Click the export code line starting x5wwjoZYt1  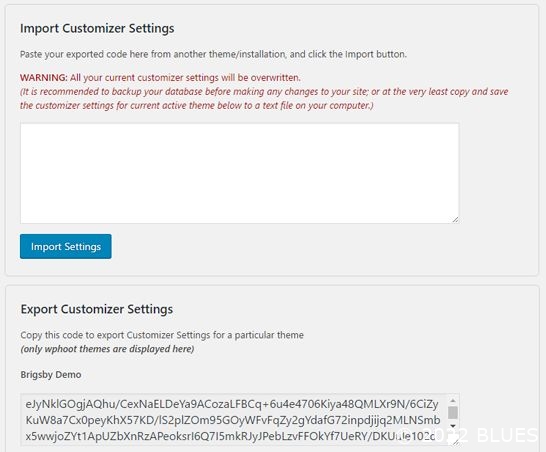click(x=231, y=436)
